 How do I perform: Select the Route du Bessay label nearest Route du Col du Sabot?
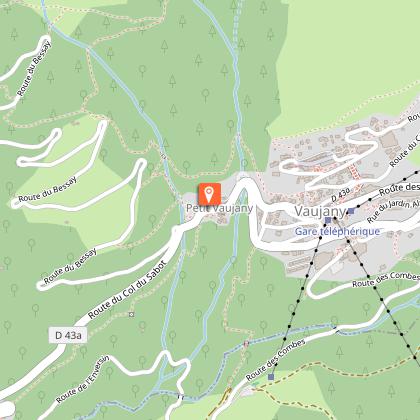pyautogui.click(x=70, y=266)
